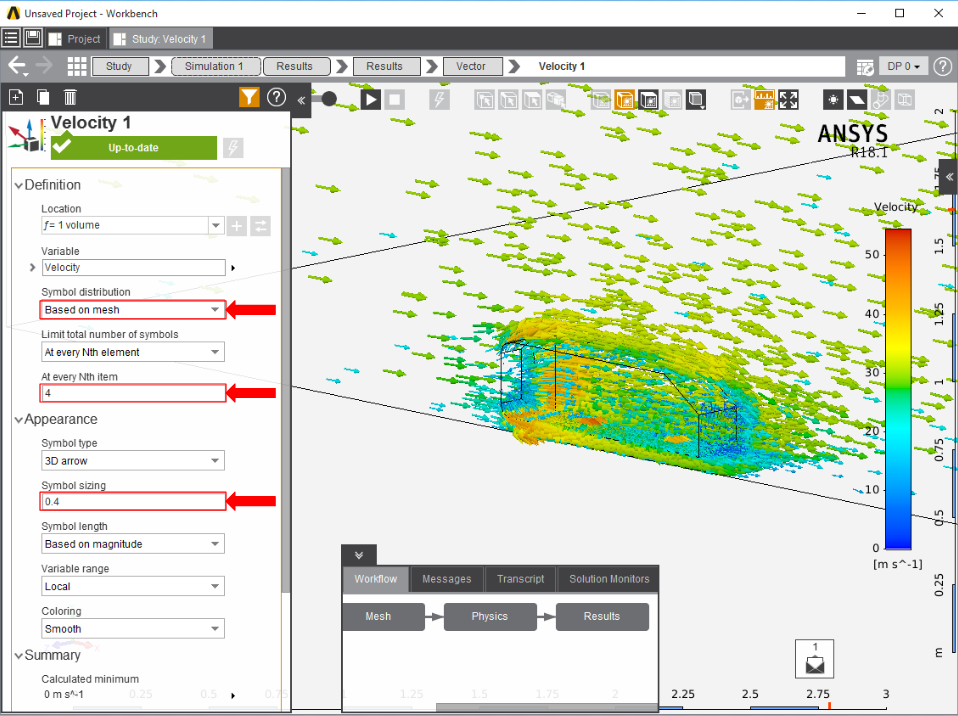This screenshot has height=716, width=958.
Task: Select the first cube selection-mode icon
Action: (484, 100)
